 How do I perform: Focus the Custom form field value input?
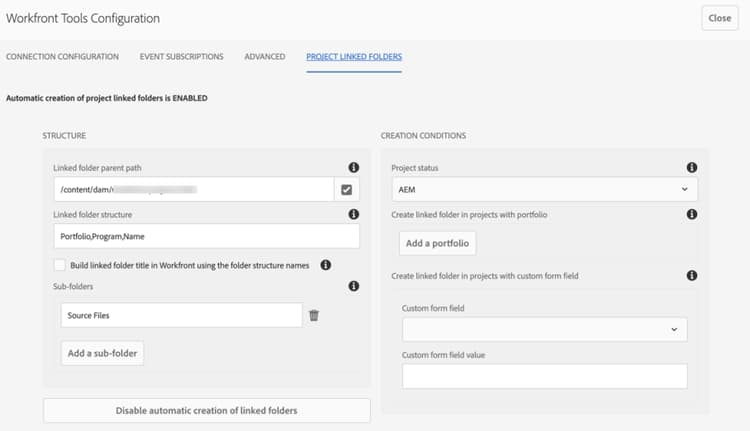point(545,376)
